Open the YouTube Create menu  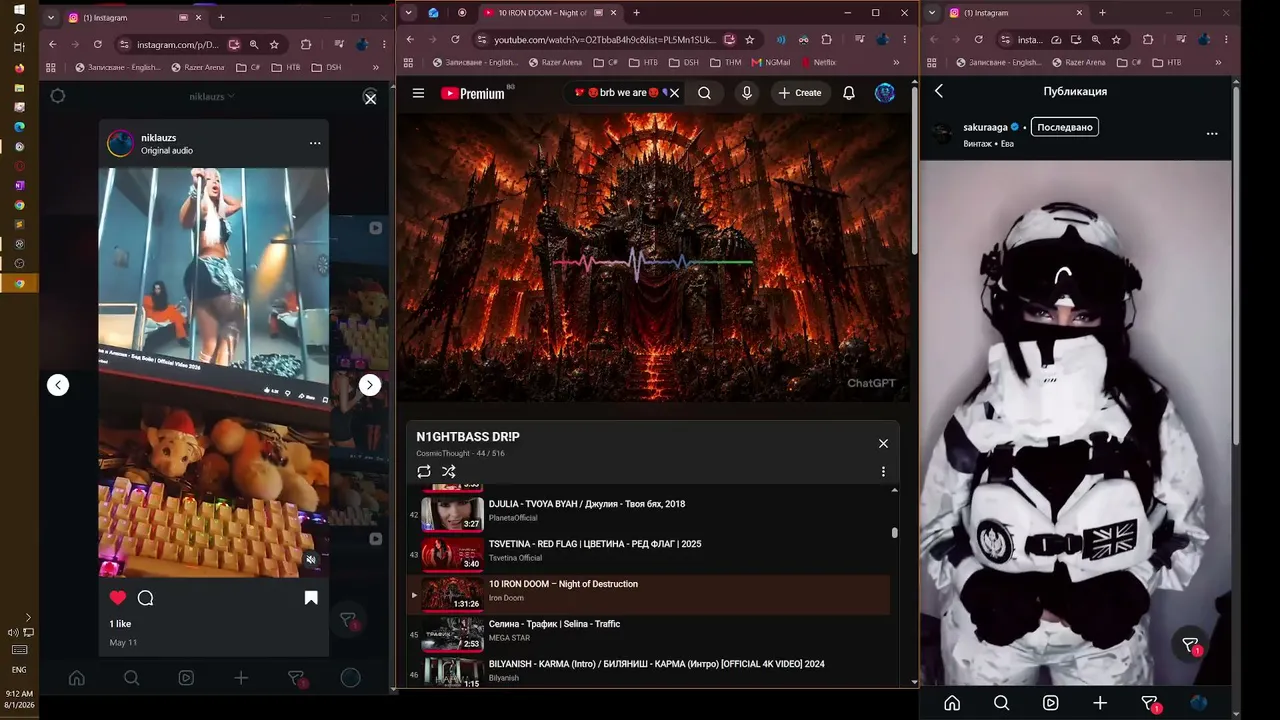tap(800, 93)
